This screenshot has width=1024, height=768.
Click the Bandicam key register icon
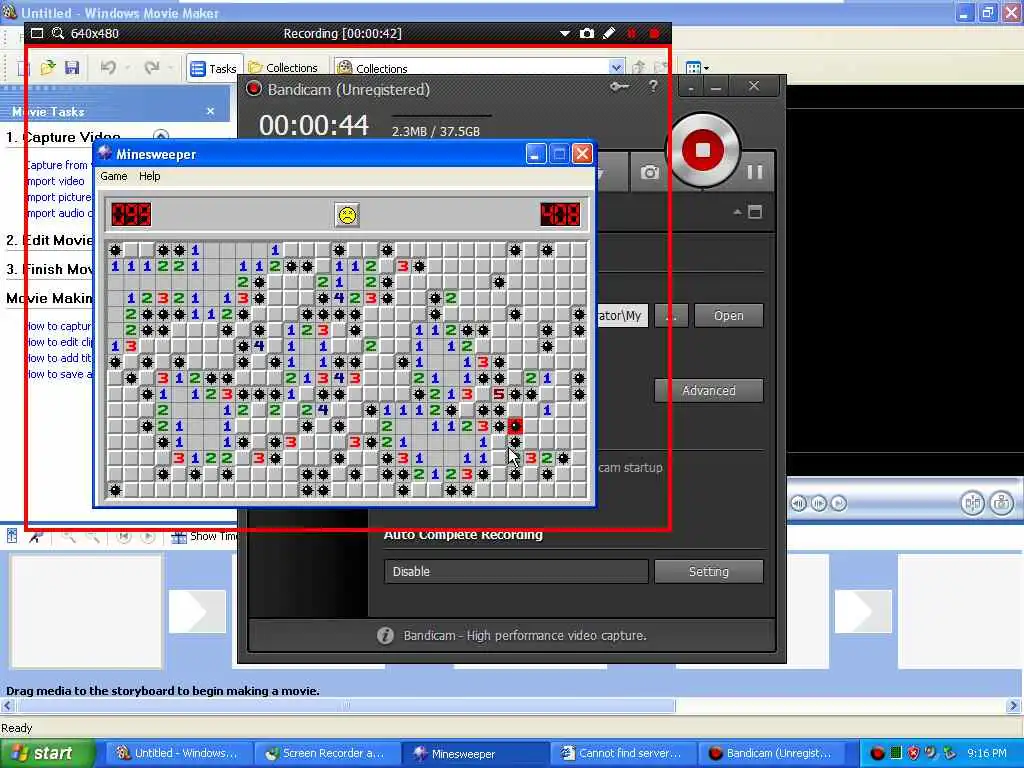(x=619, y=87)
